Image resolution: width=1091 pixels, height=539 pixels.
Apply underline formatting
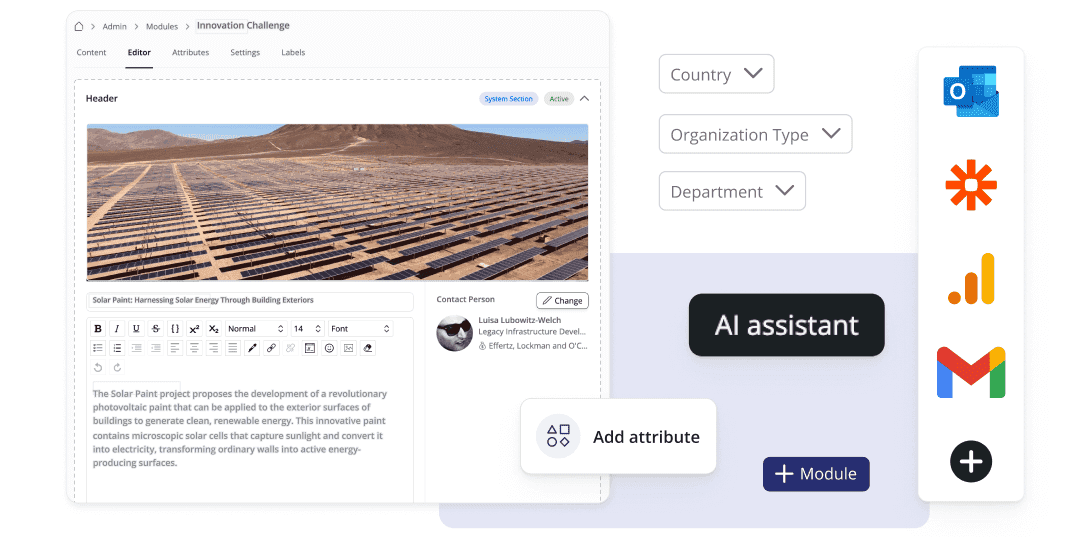coord(136,329)
